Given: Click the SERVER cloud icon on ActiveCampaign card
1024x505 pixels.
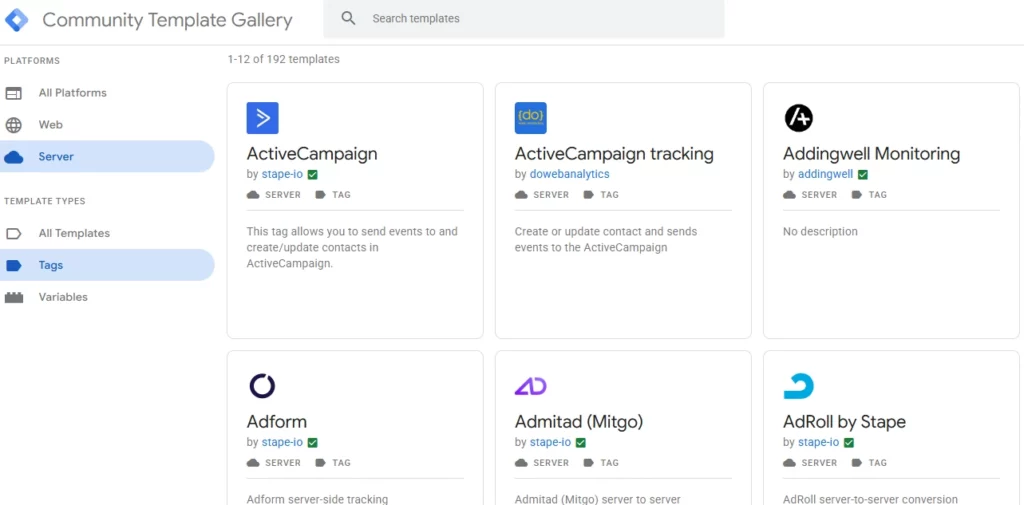Looking at the screenshot, I should coord(253,195).
